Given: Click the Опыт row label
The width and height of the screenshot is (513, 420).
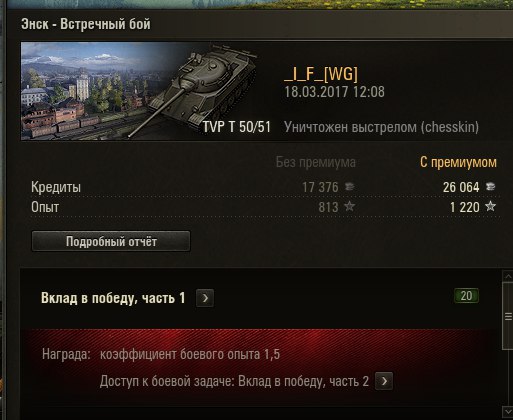Looking at the screenshot, I should point(45,207).
